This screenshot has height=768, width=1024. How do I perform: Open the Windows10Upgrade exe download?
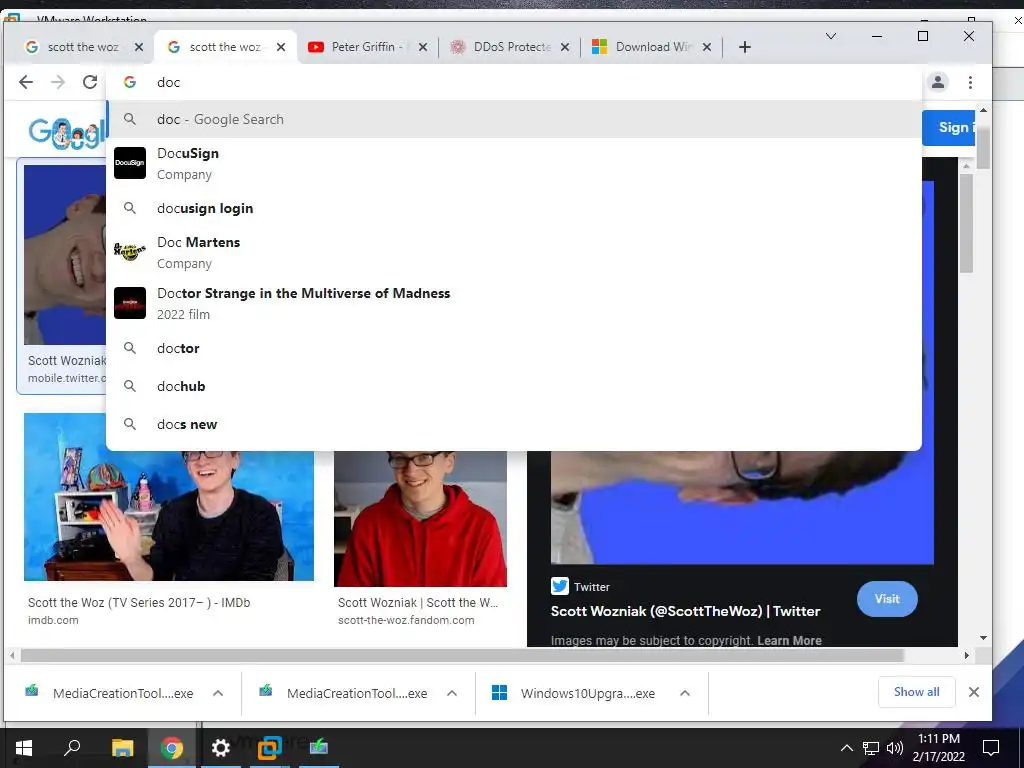tap(575, 694)
